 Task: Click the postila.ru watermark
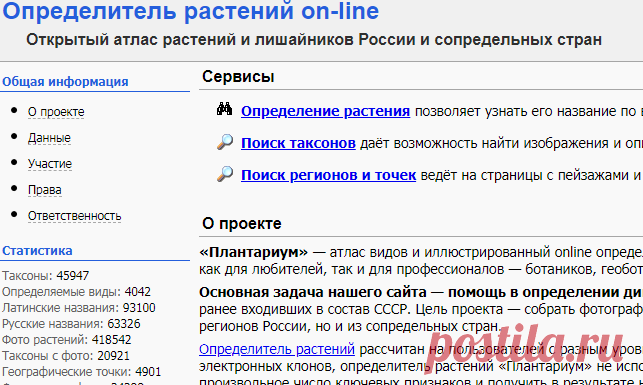click(524, 346)
